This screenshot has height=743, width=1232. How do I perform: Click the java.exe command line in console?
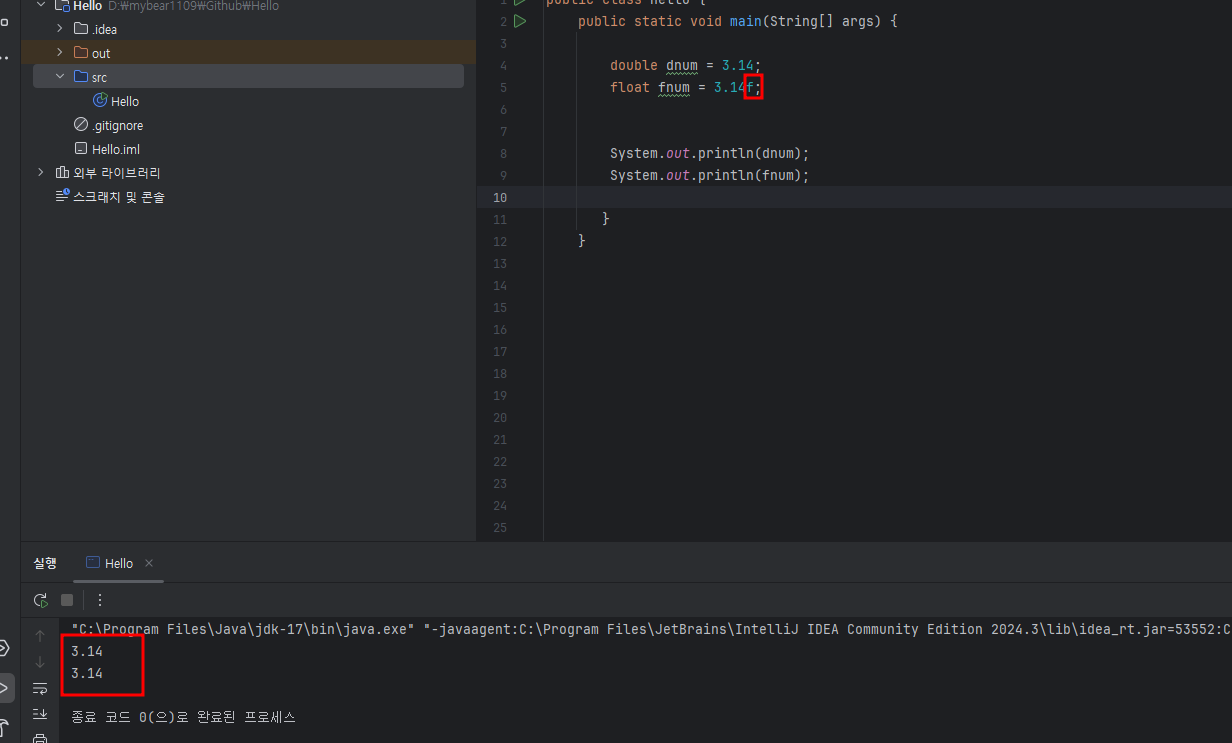(651, 629)
